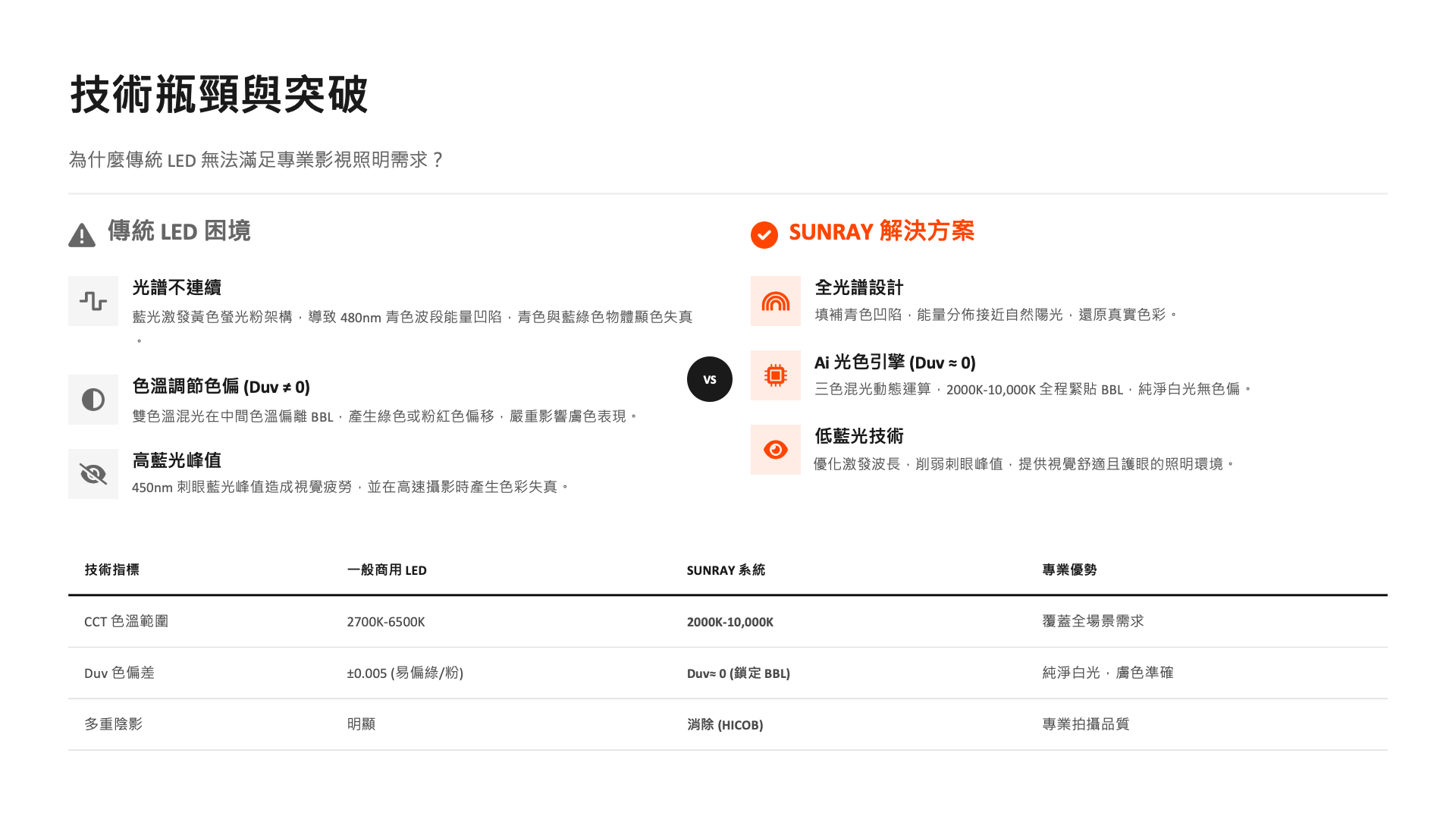Select the 2000K-10,000K table cell
Image resolution: width=1456 pixels, height=819 pixels.
pyautogui.click(x=730, y=622)
